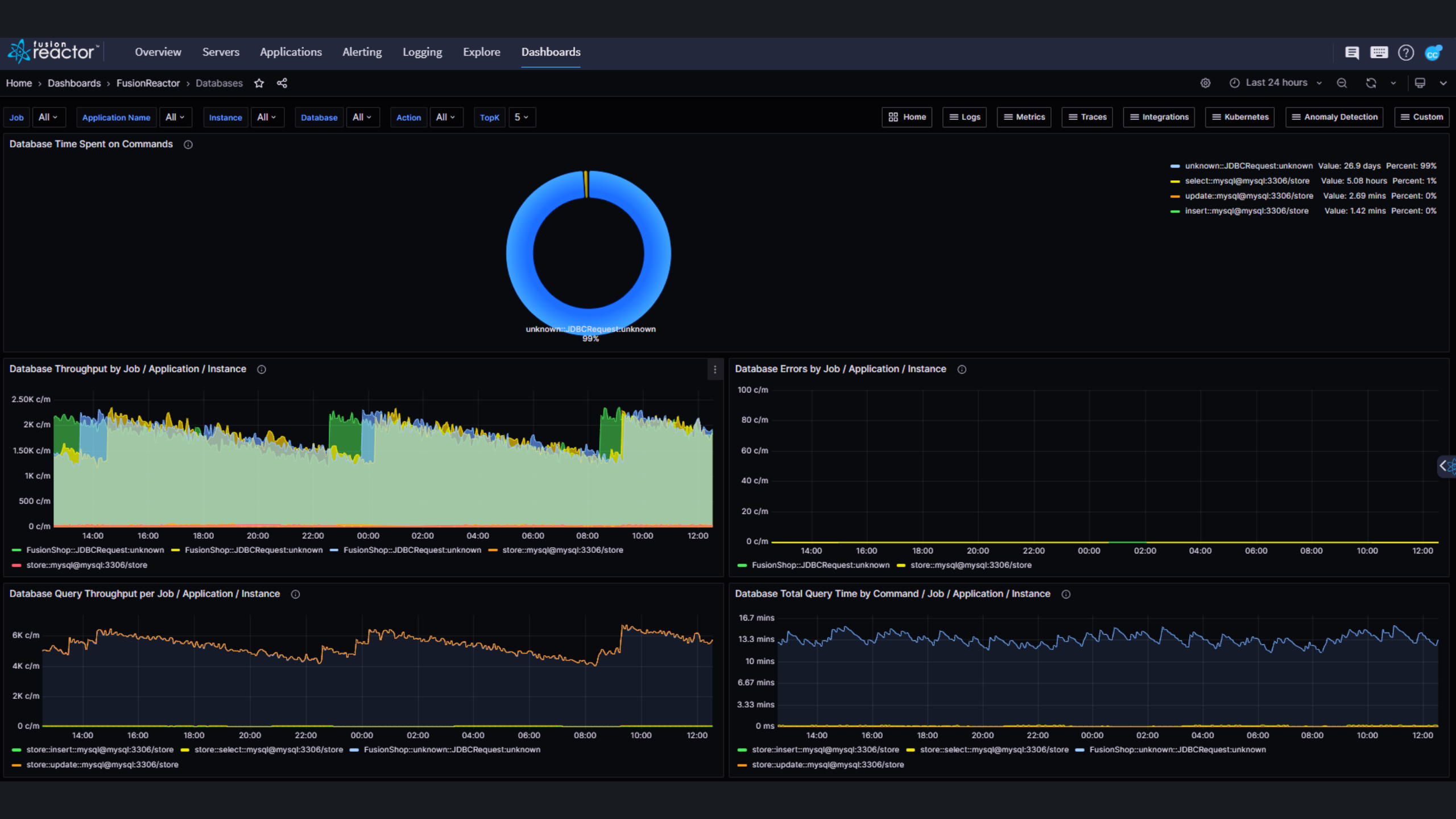Image resolution: width=1456 pixels, height=819 pixels.
Task: Open the Traces dashboards list
Action: point(1087,117)
